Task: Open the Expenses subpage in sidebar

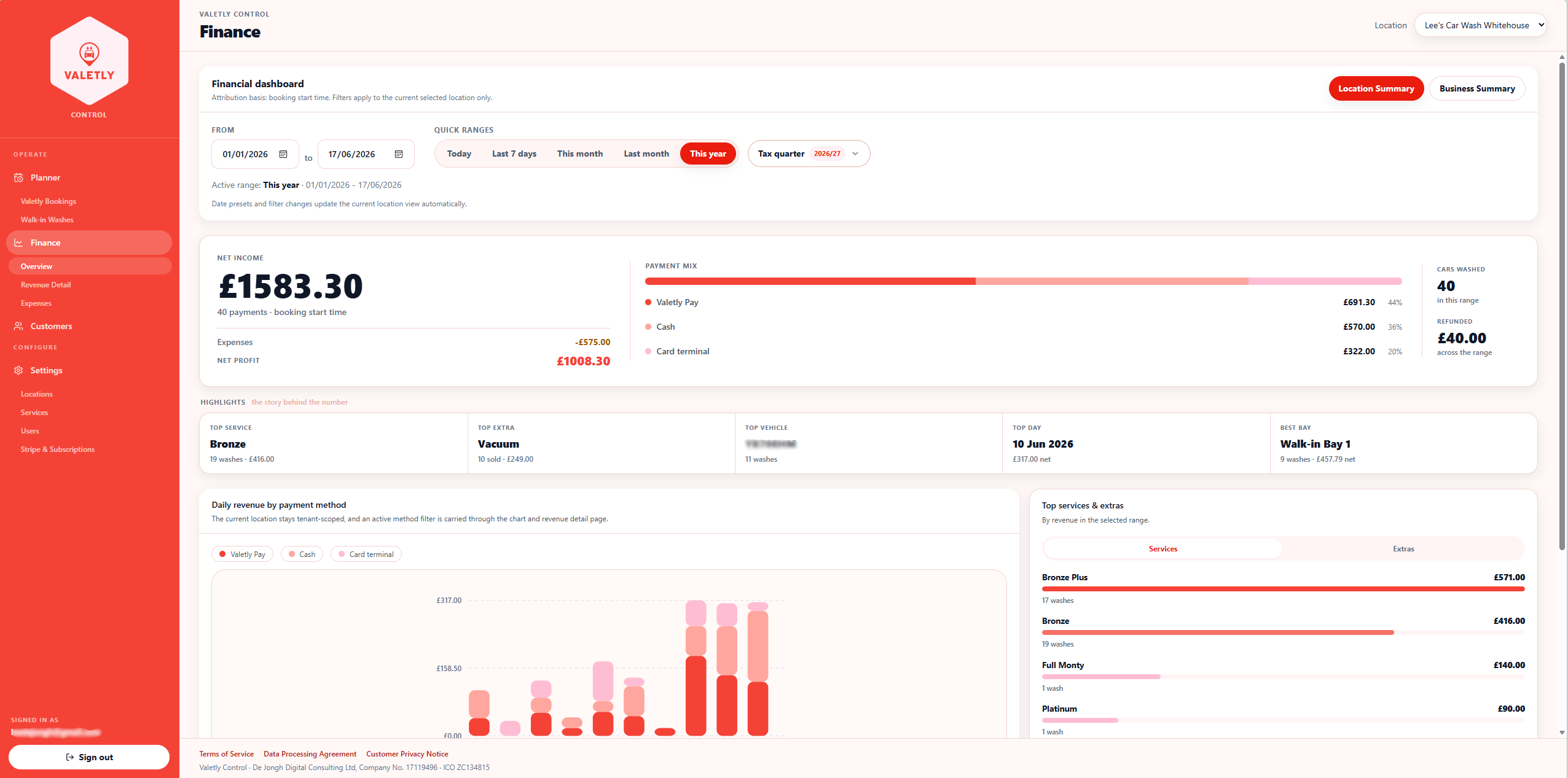Action: coord(36,303)
